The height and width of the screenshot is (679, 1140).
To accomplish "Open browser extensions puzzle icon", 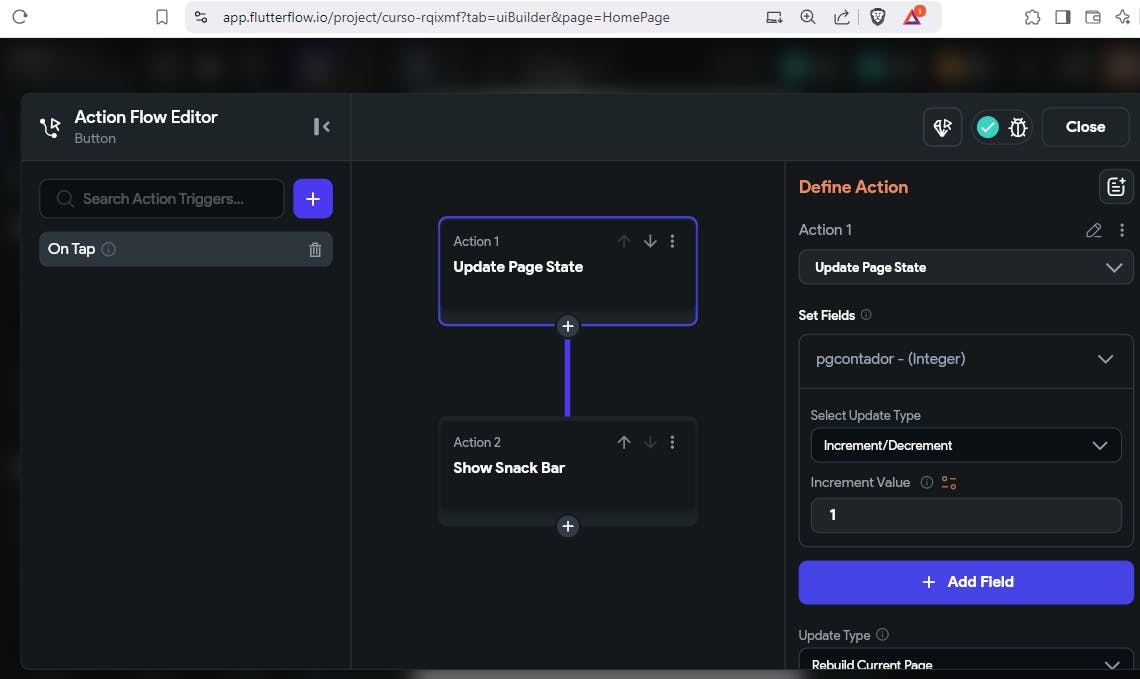I will pos(1032,17).
